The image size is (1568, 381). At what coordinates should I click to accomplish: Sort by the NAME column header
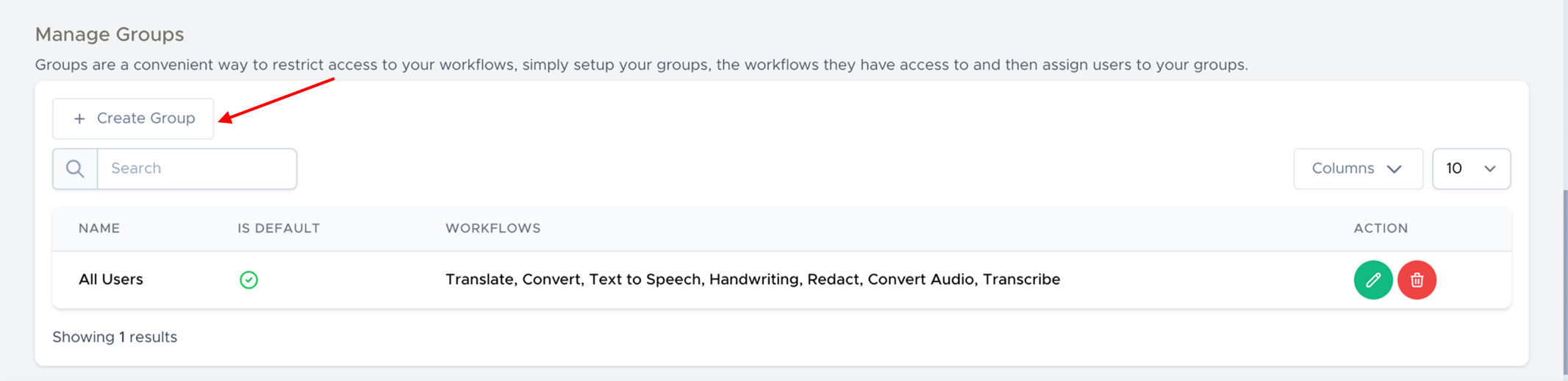(99, 228)
